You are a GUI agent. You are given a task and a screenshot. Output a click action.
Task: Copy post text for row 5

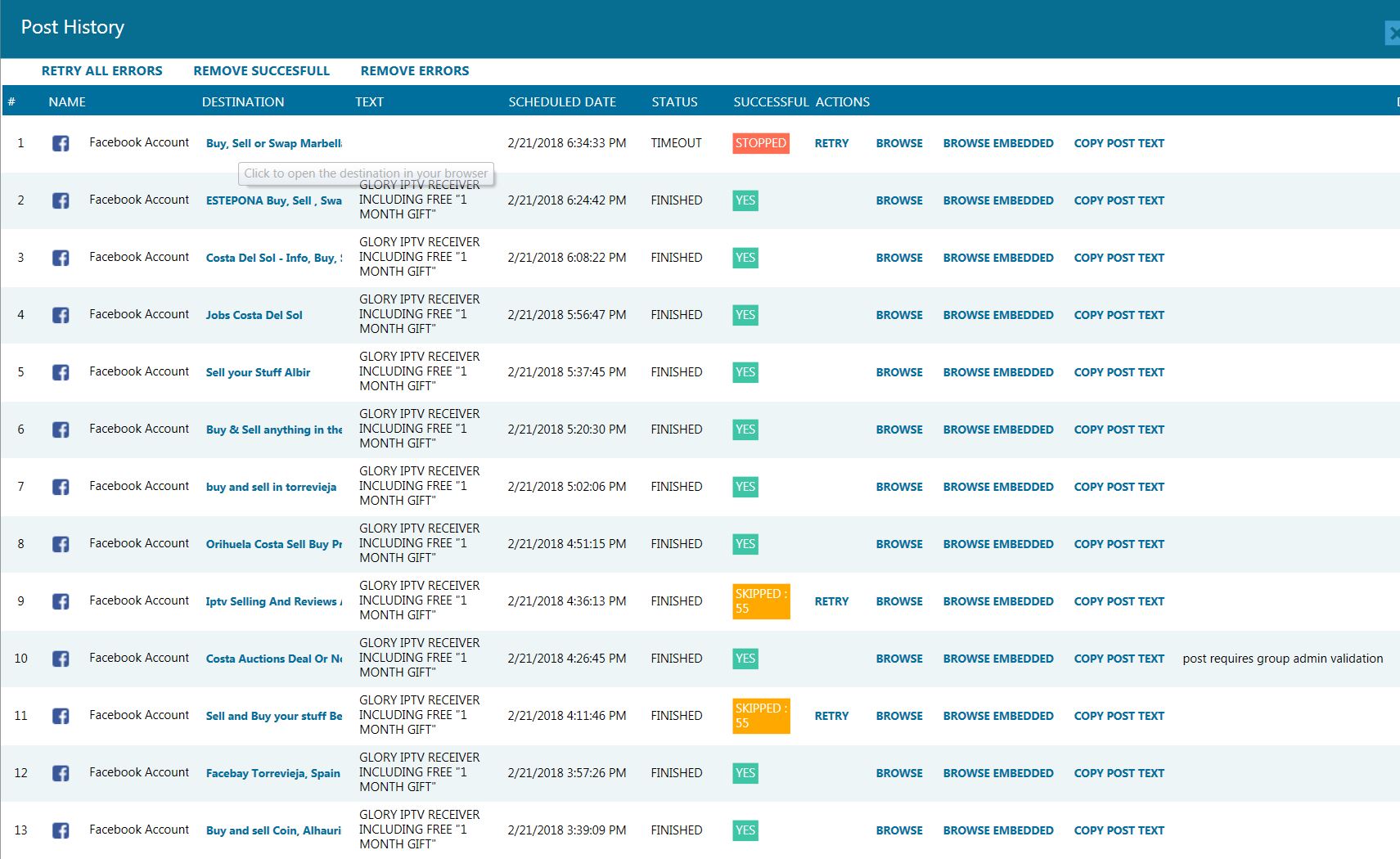[1119, 372]
